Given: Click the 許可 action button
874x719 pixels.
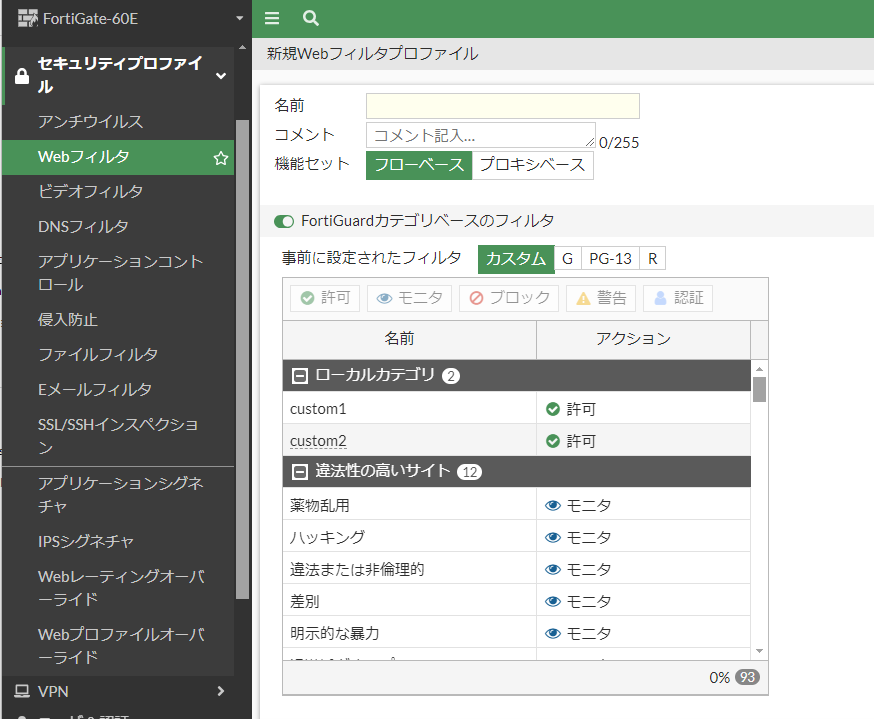Looking at the screenshot, I should tap(325, 298).
